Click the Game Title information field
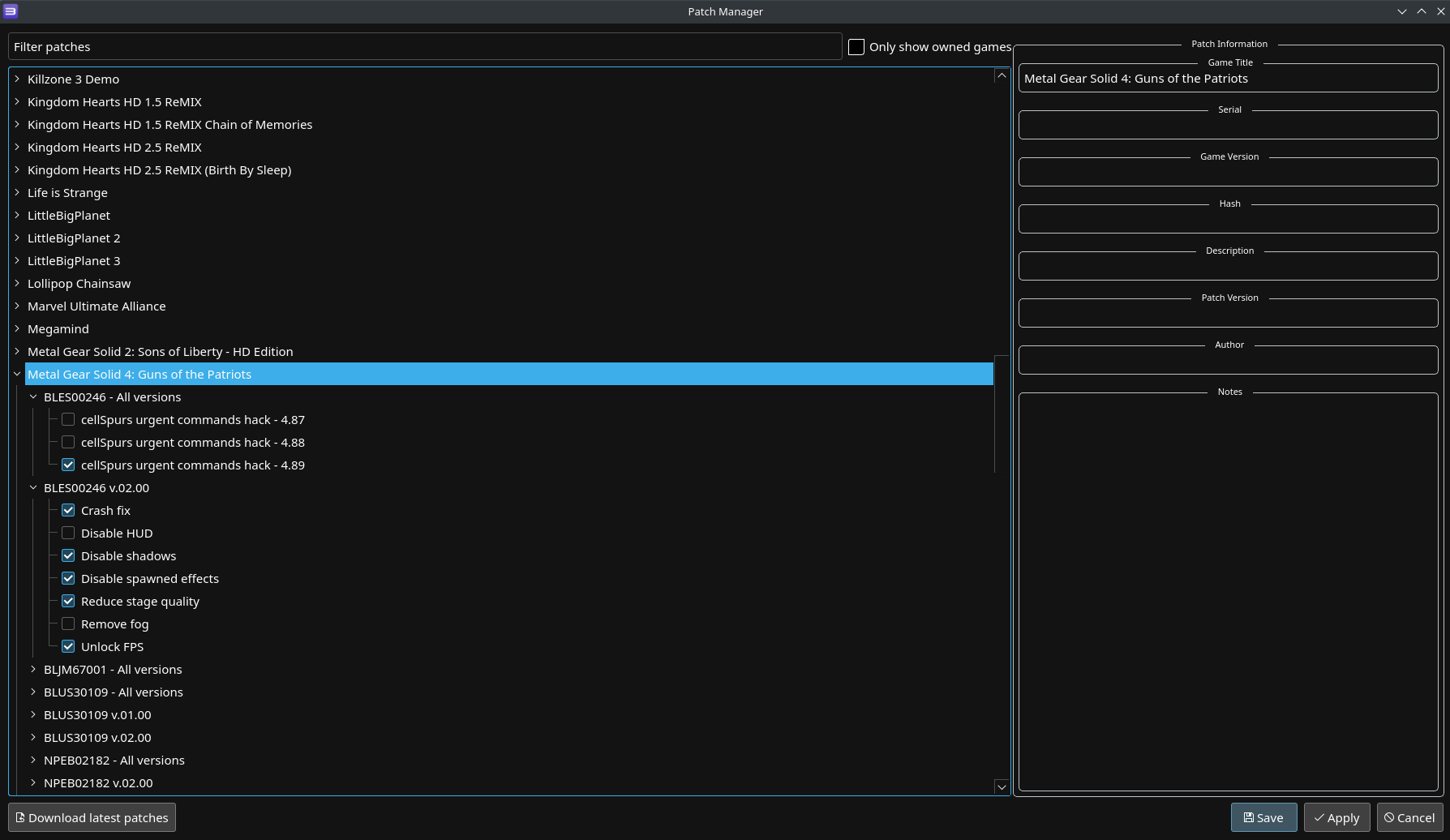The width and height of the screenshot is (1450, 840). (1229, 79)
